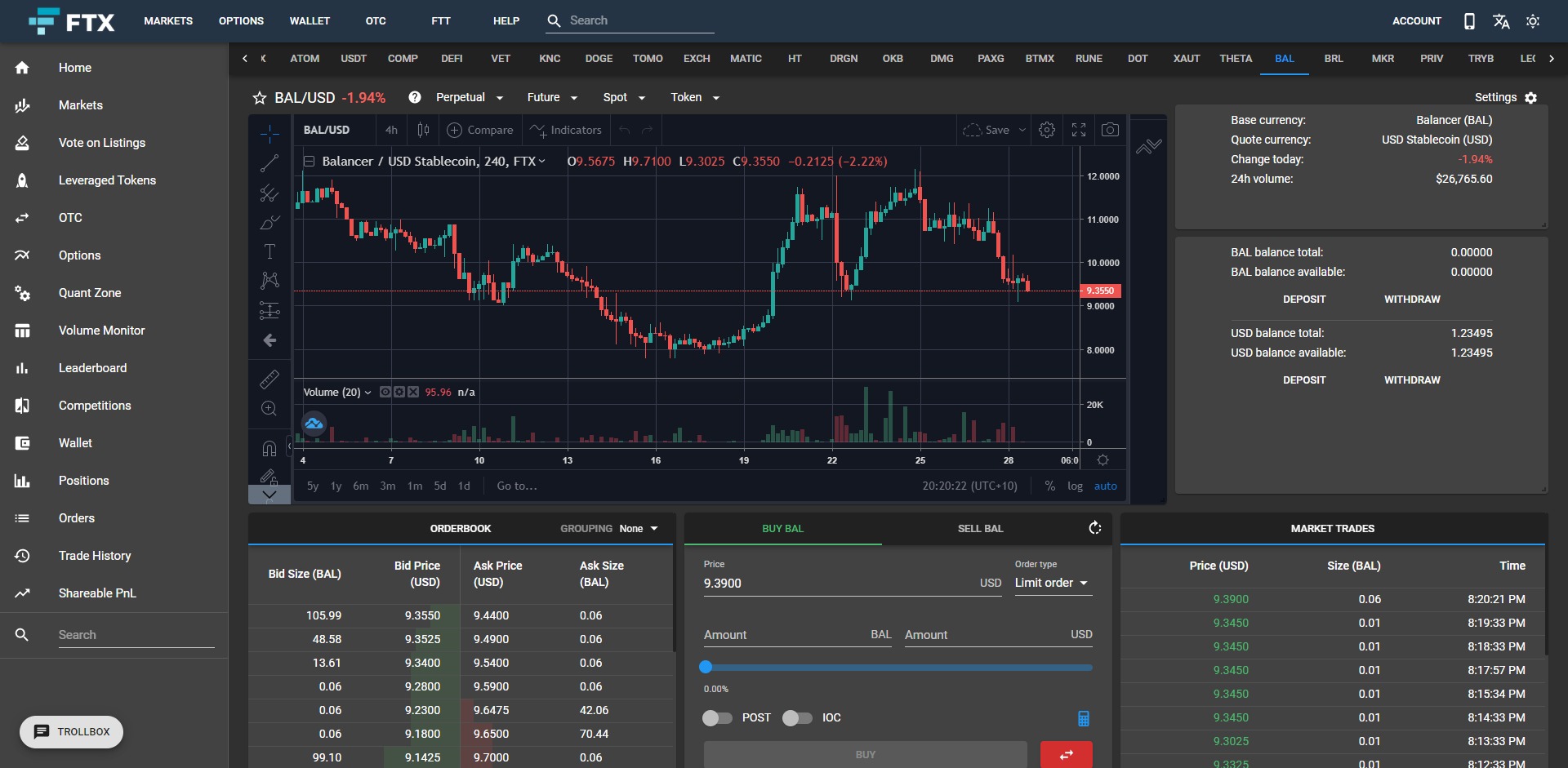Click DEPOSIT under the USD balance
1568x768 pixels.
tap(1303, 380)
